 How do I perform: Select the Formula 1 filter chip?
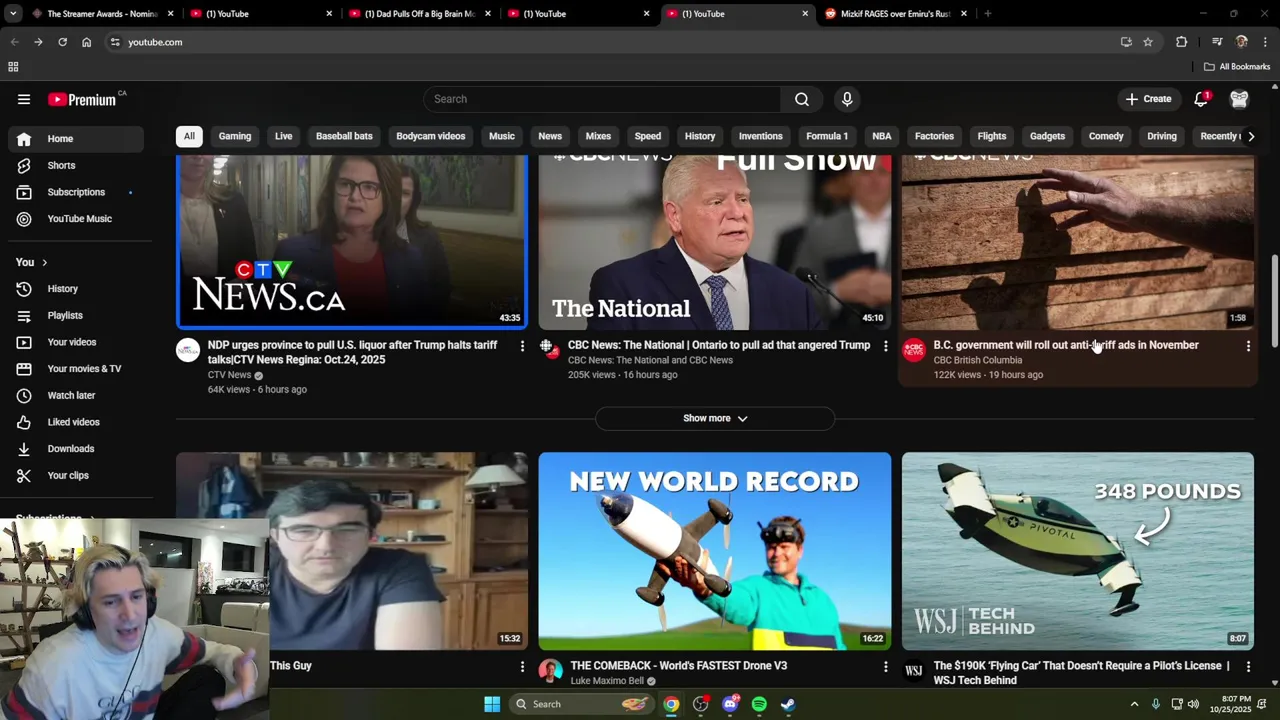[x=827, y=136]
